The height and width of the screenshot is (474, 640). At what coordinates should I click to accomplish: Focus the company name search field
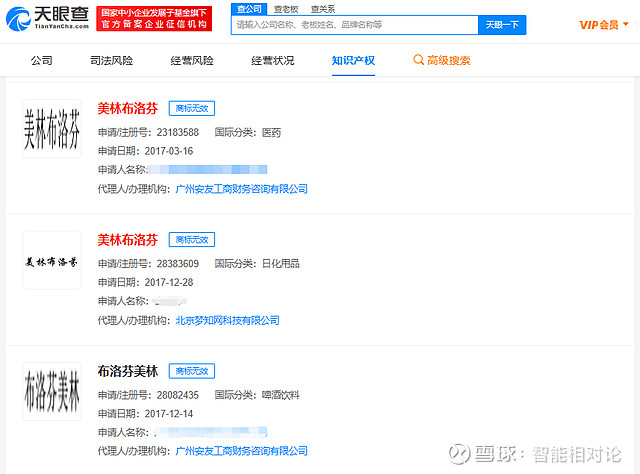point(355,25)
